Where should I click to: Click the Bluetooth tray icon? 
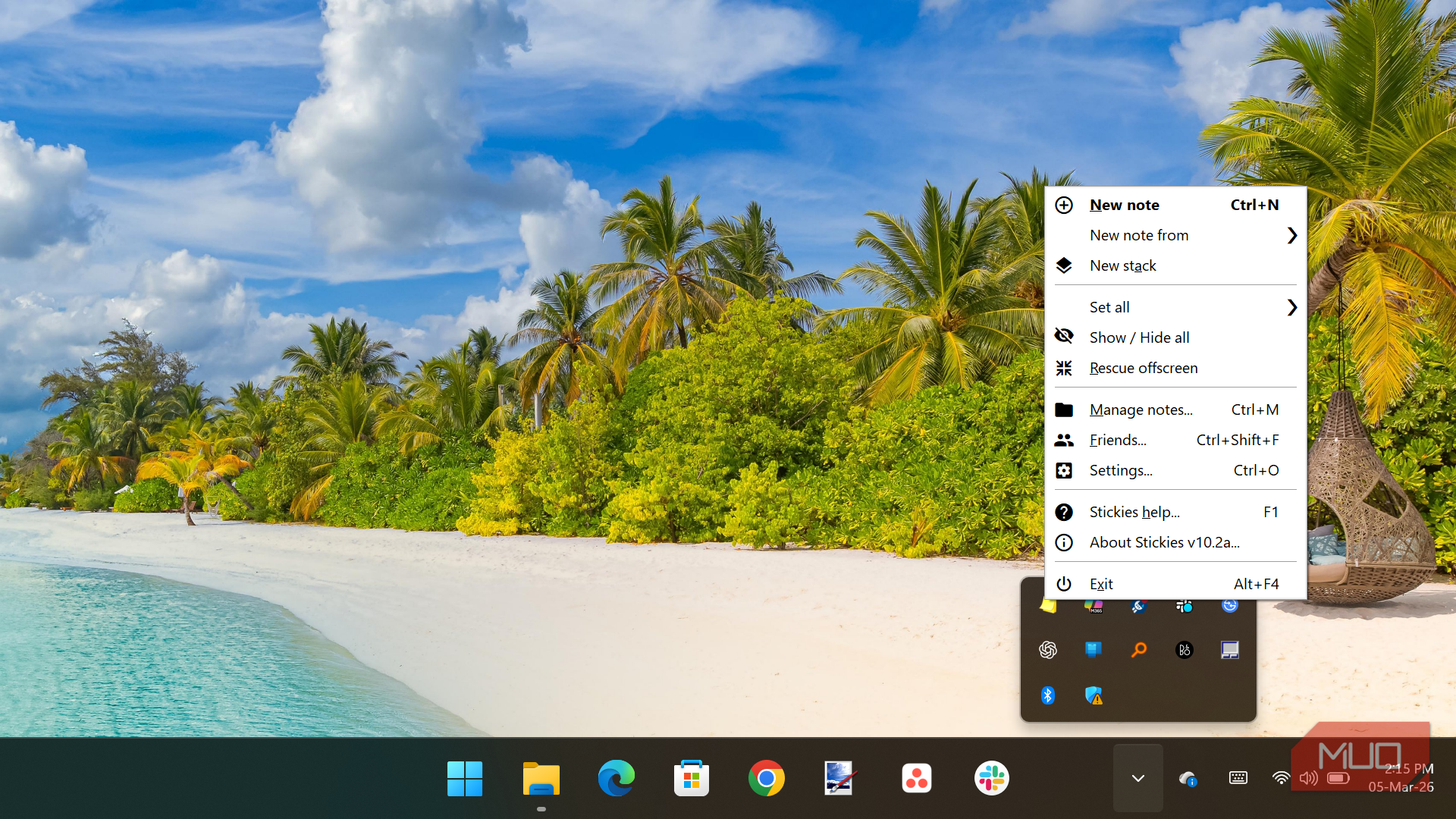1048,695
